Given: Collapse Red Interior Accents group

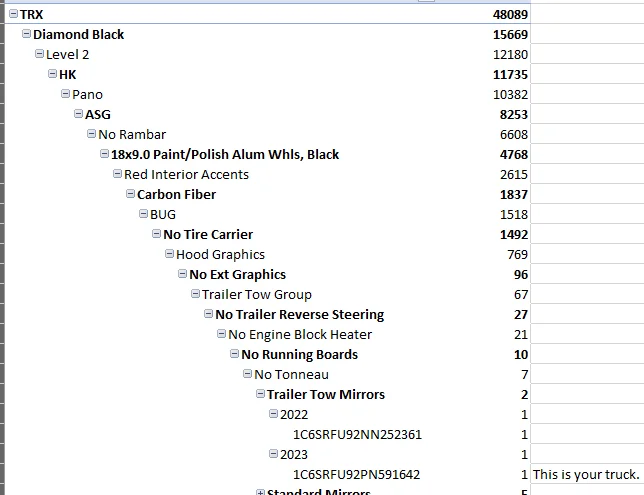Looking at the screenshot, I should click(117, 173).
